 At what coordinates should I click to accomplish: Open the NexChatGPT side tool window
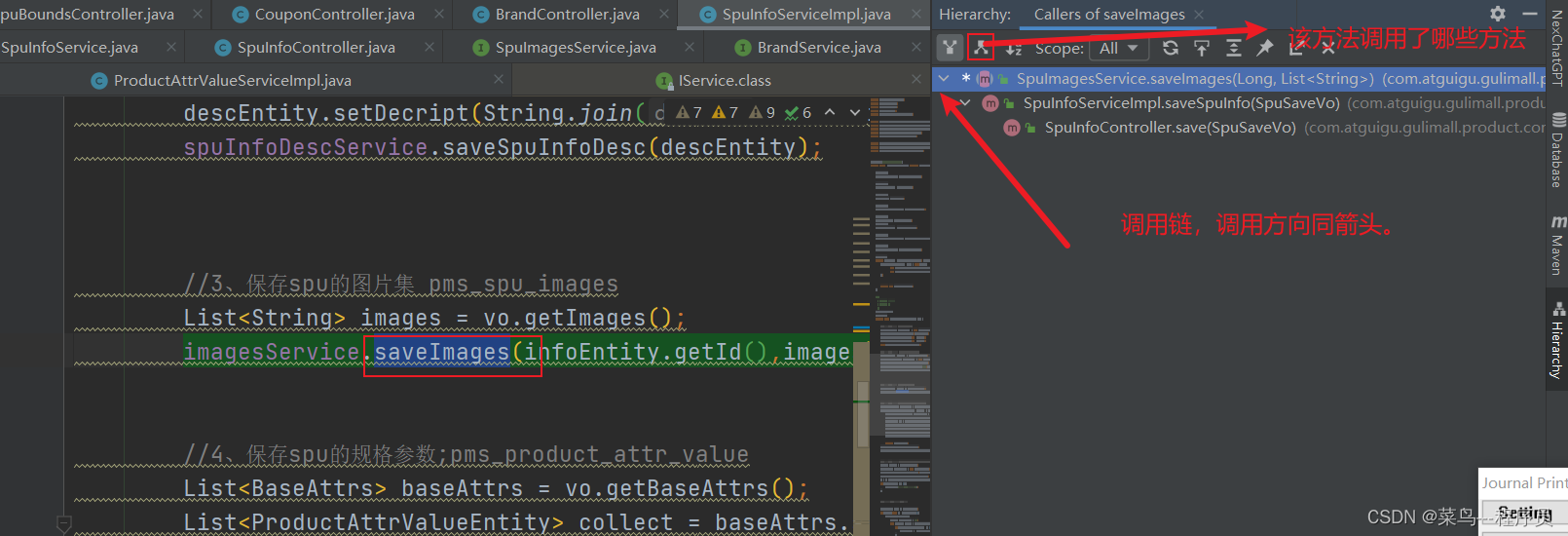(1556, 49)
